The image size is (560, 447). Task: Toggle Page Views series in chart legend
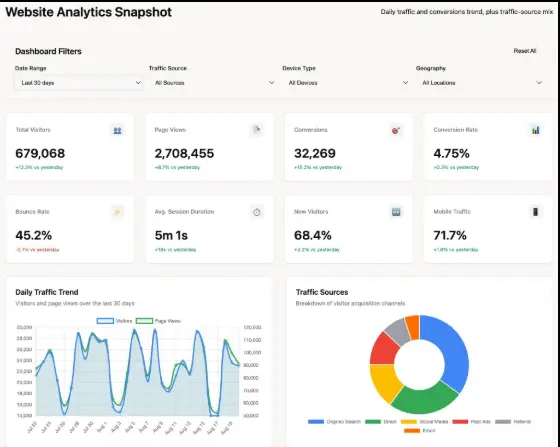(158, 321)
